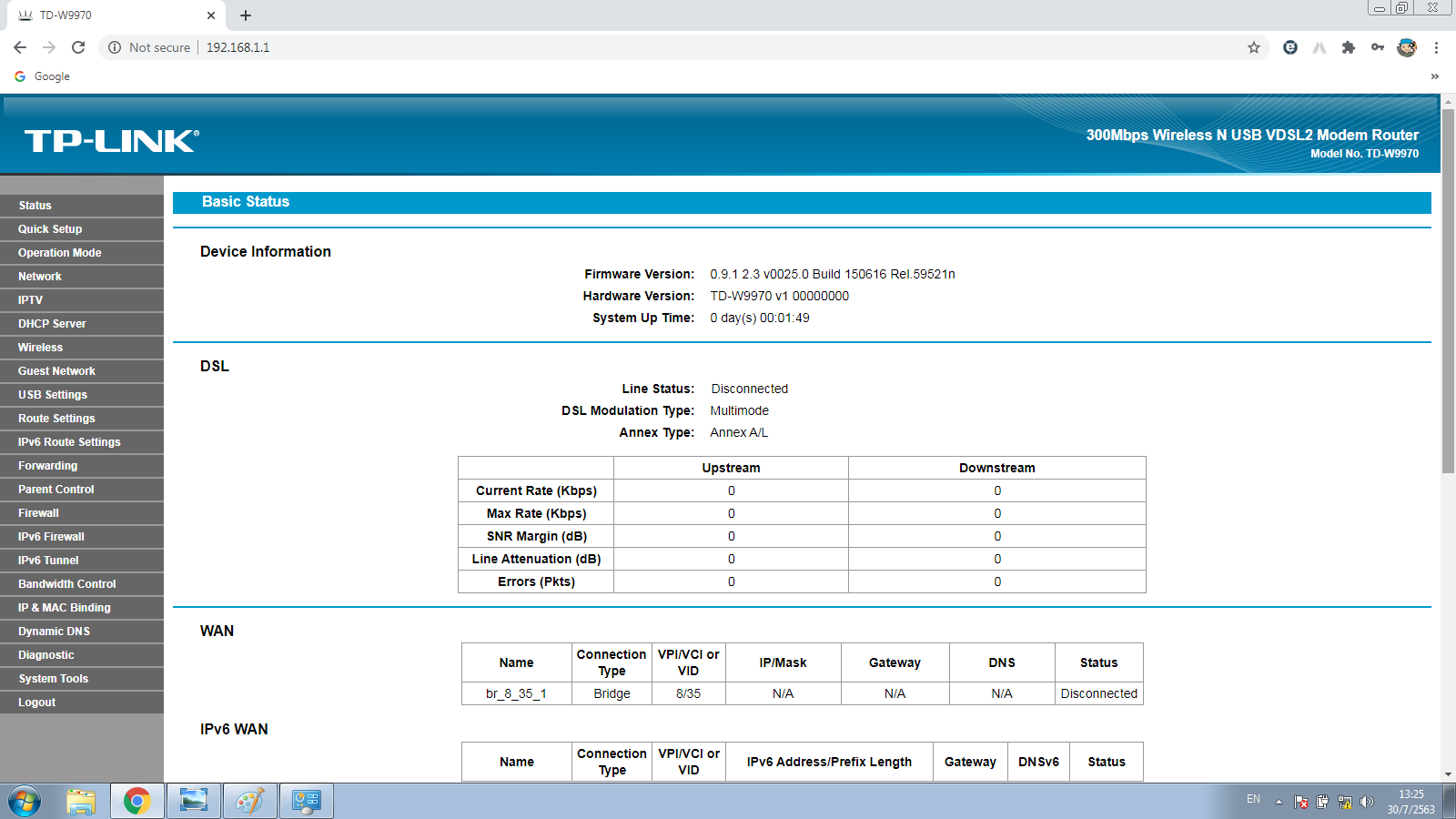Open Wireless settings in the sidebar
Image resolution: width=1456 pixels, height=819 pixels.
[x=82, y=348]
